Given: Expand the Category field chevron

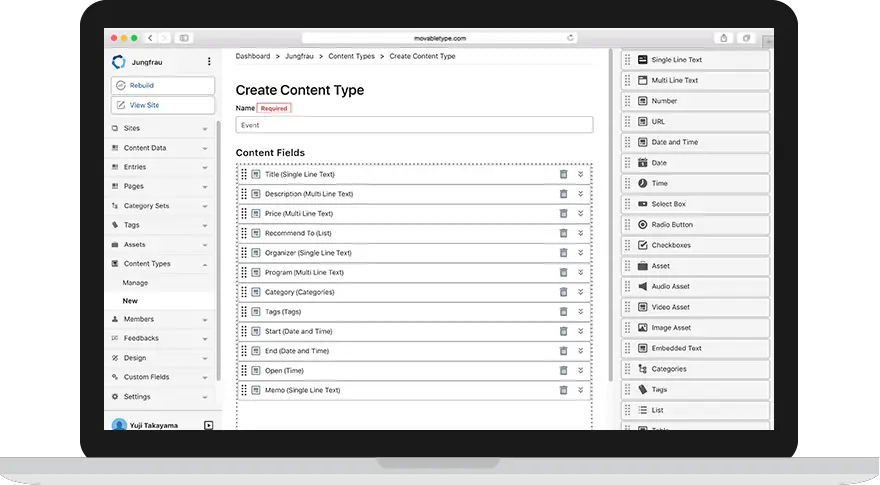Looking at the screenshot, I should click(580, 292).
